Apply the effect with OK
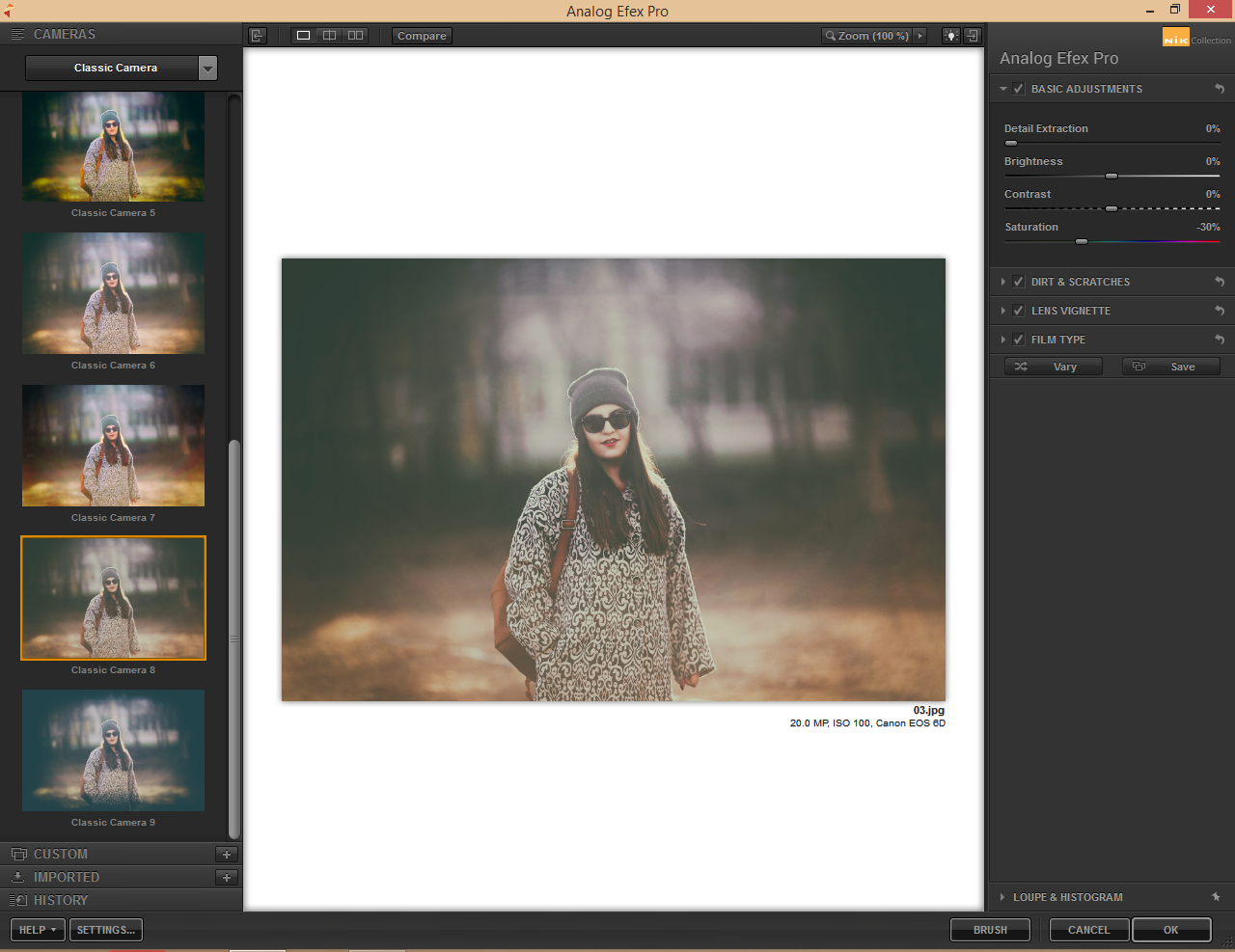The image size is (1235, 952). click(x=1171, y=930)
